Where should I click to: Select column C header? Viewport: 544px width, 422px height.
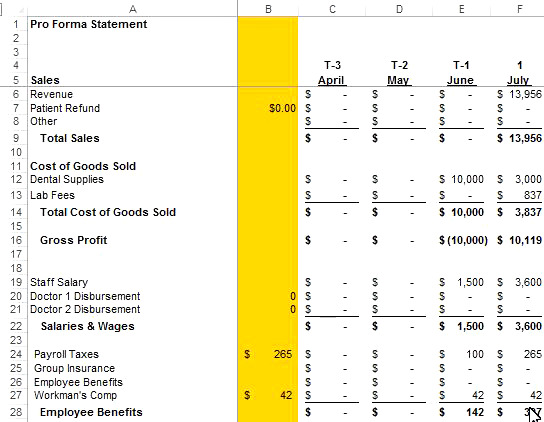click(332, 9)
